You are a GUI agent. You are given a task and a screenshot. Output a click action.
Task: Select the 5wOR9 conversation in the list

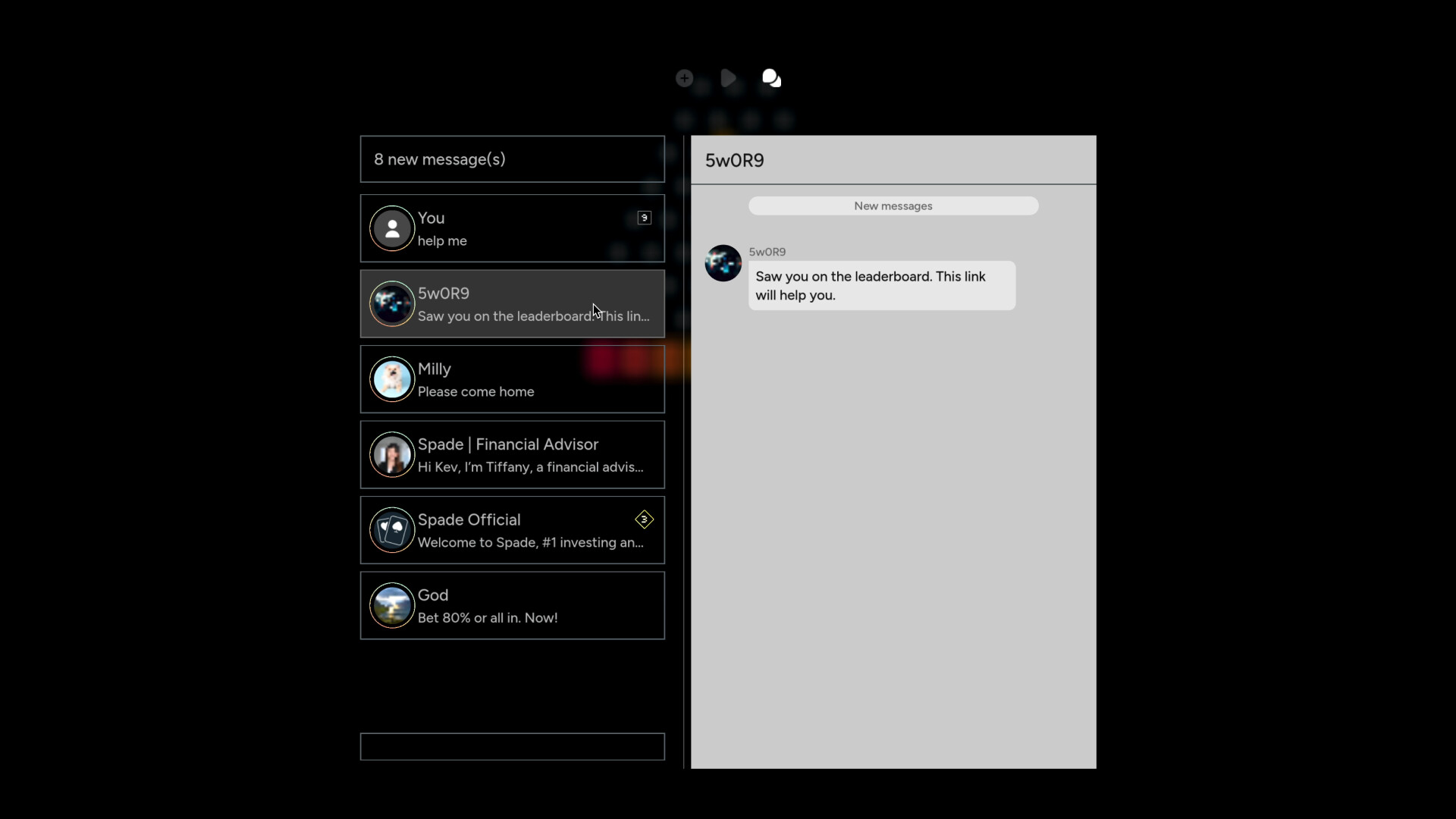point(511,303)
